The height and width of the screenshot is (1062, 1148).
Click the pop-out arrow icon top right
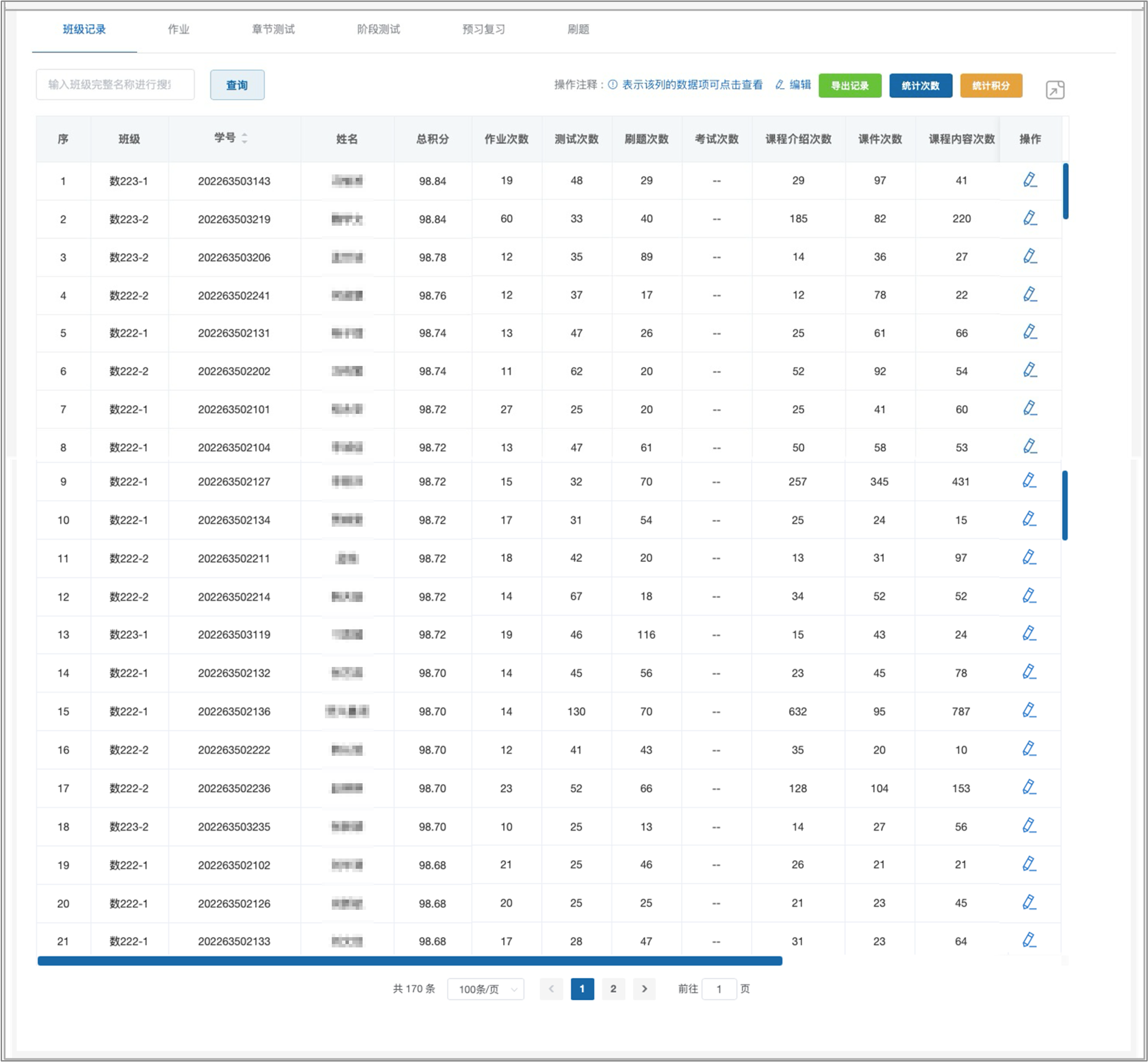pos(1055,90)
